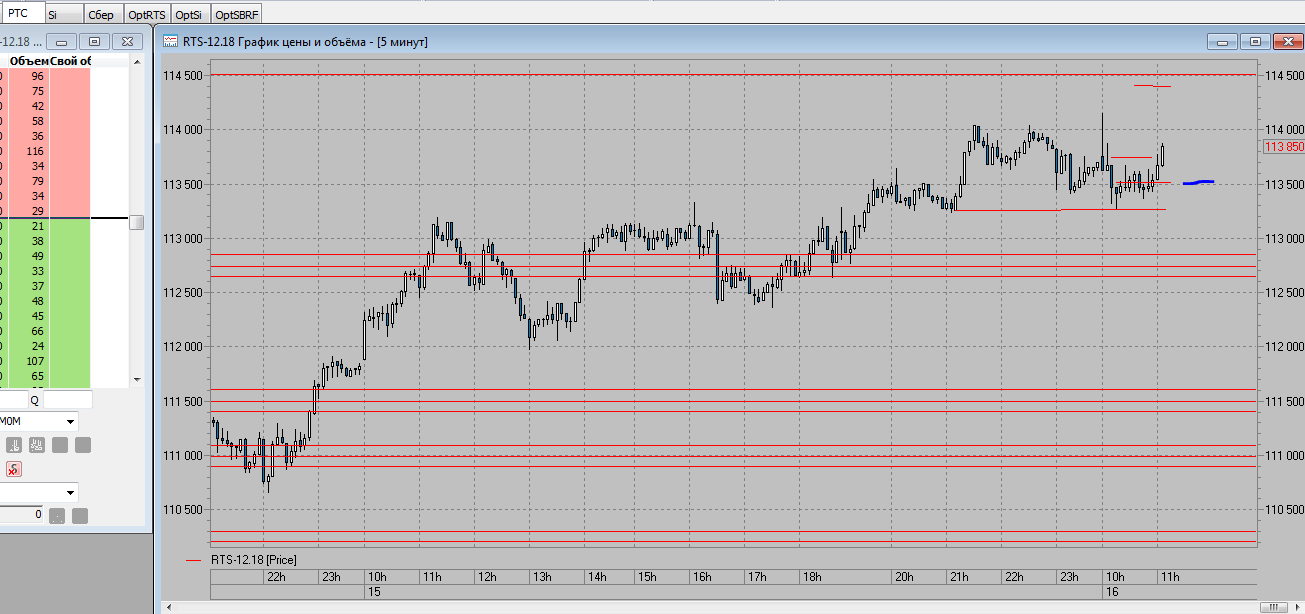Select the sell row with volume 29
1305x614 pixels.
point(45,211)
